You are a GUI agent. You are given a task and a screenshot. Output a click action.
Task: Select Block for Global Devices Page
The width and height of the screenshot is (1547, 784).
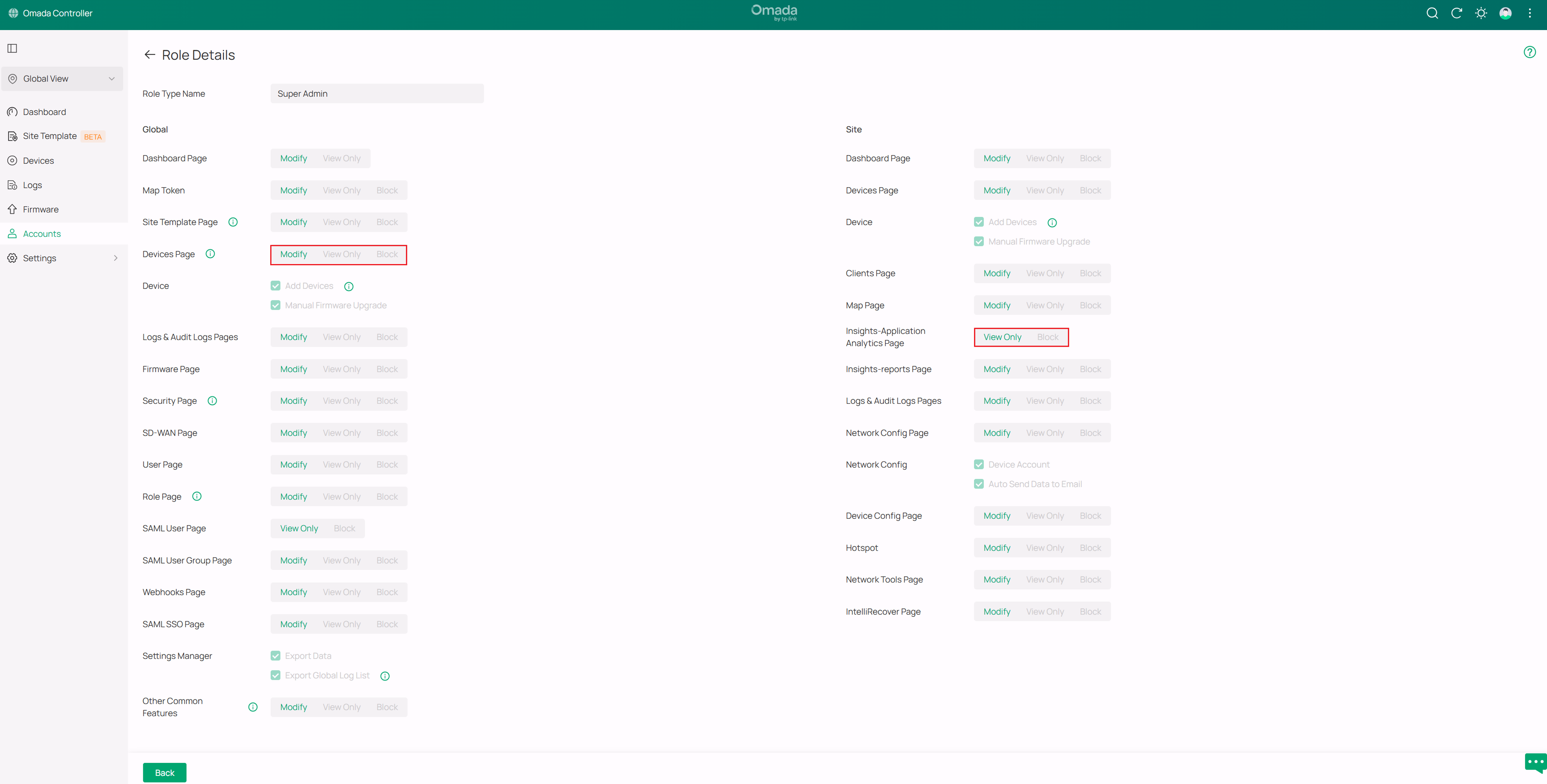click(387, 255)
